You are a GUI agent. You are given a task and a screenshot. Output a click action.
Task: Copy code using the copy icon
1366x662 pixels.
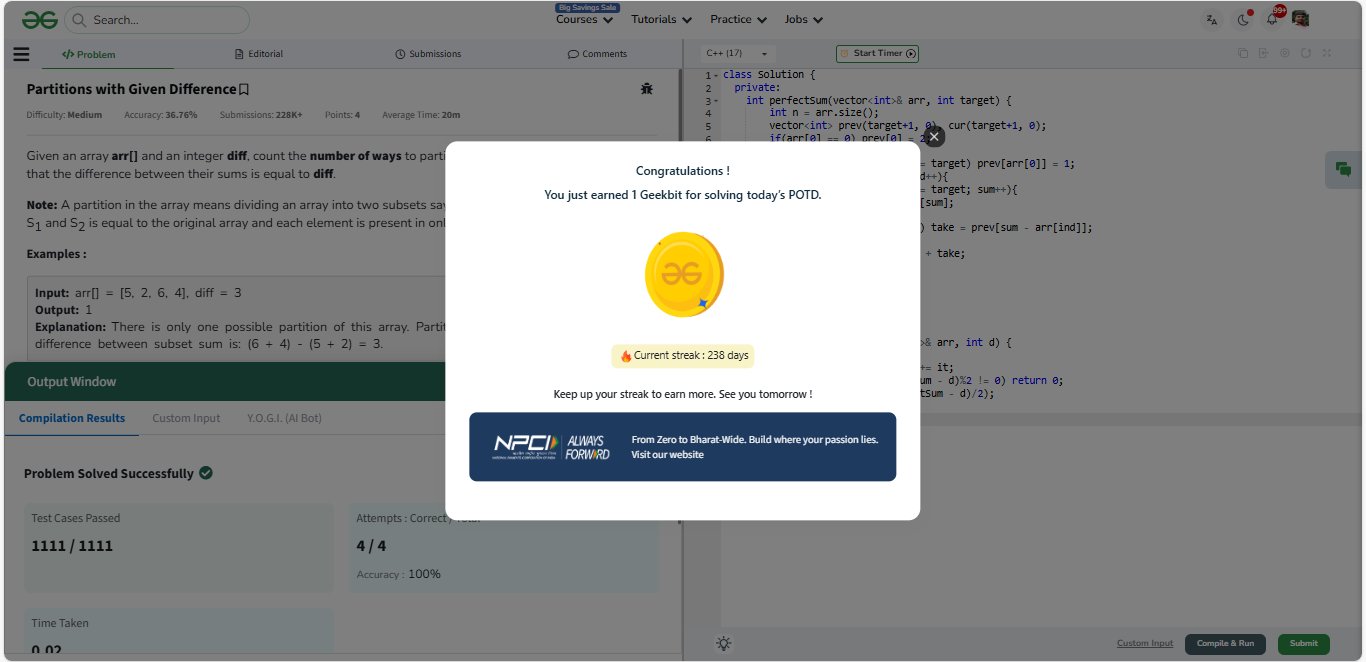coord(1243,53)
